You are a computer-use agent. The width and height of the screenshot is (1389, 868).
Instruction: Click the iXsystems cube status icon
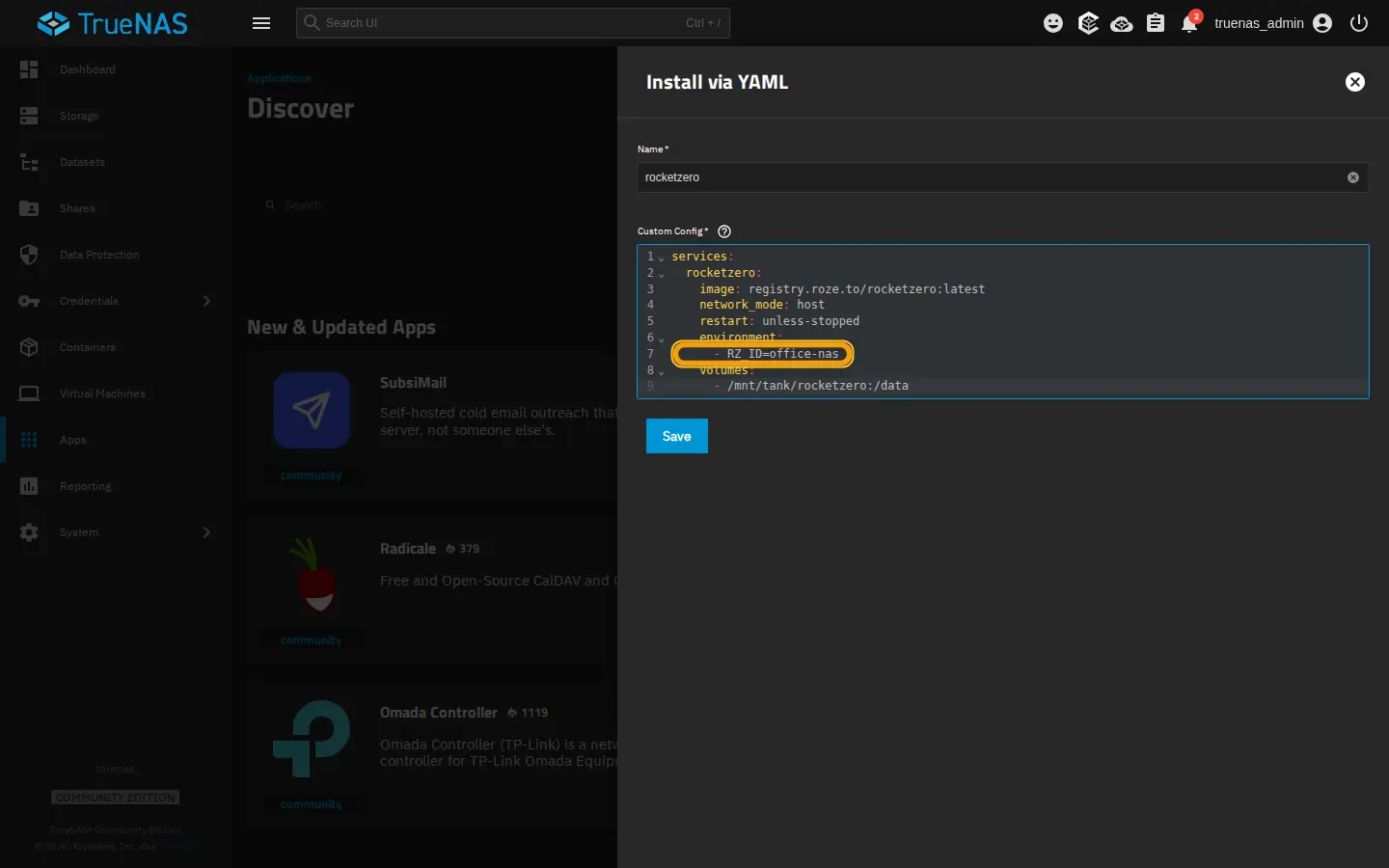[1088, 23]
